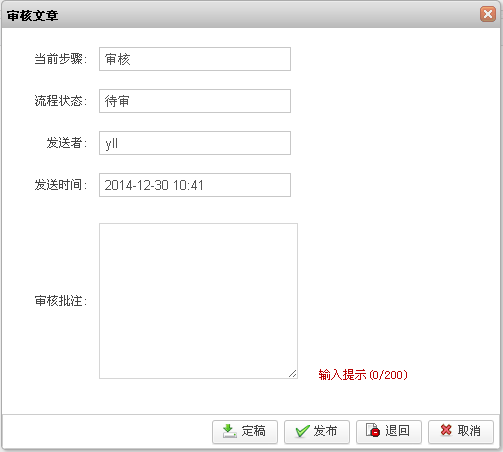The height and width of the screenshot is (452, 503).
Task: Click the red cross icon on 取消
Action: [446, 430]
